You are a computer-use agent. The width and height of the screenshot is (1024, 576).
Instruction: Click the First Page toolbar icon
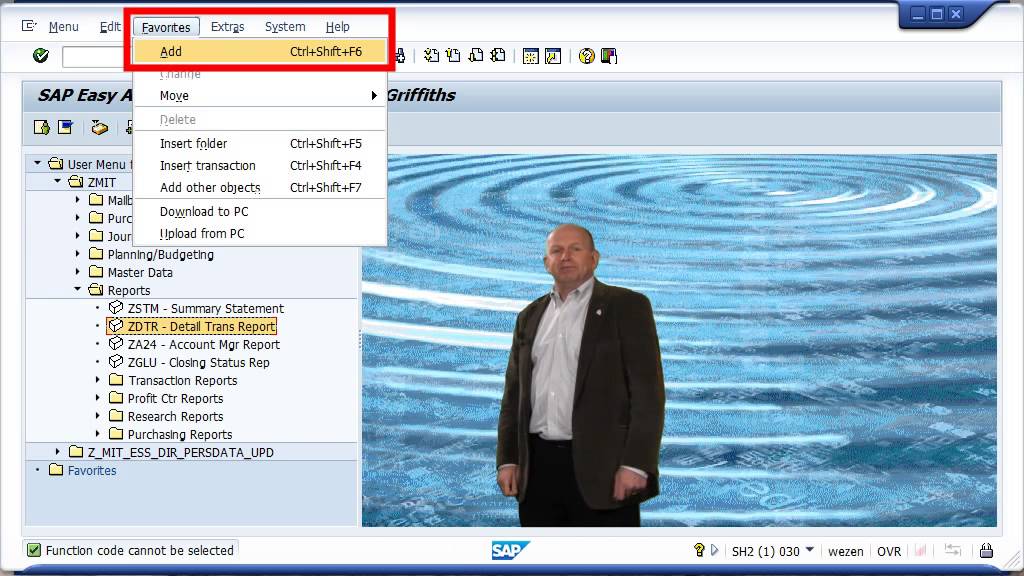(x=431, y=56)
